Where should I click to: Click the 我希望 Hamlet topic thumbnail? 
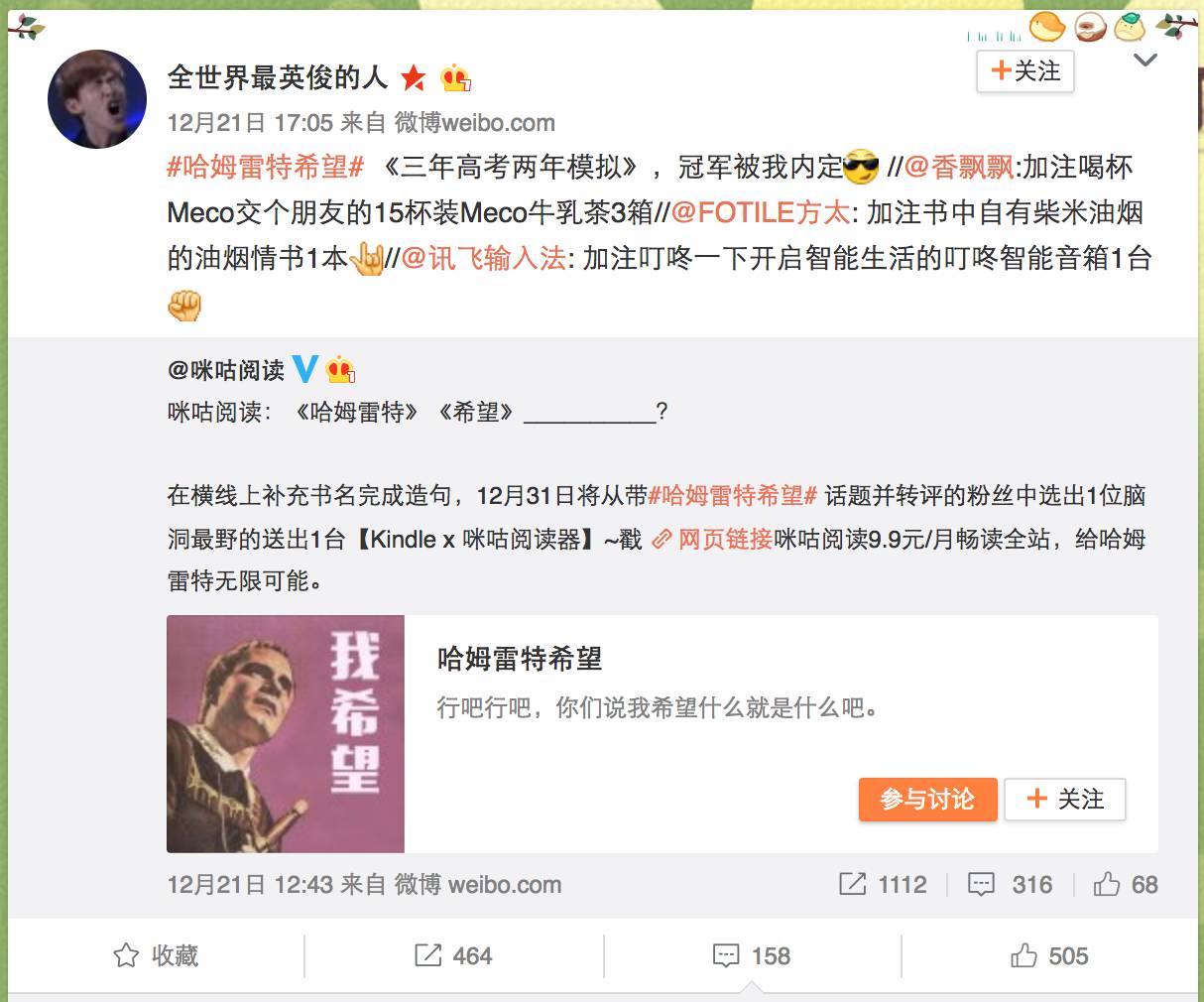286,734
